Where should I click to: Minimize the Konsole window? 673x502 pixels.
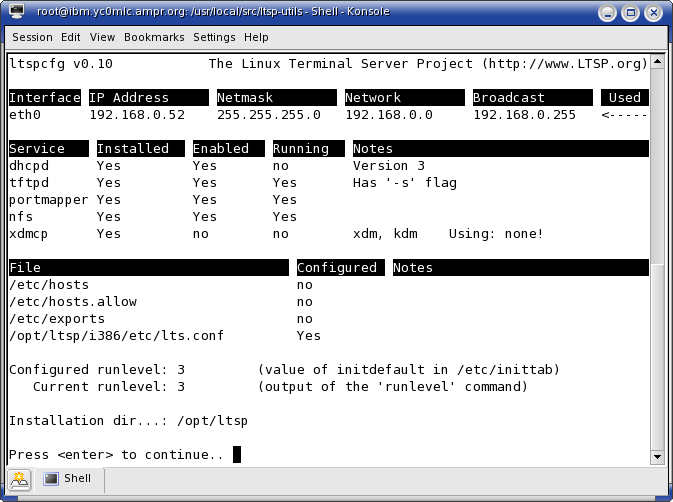[x=607, y=13]
